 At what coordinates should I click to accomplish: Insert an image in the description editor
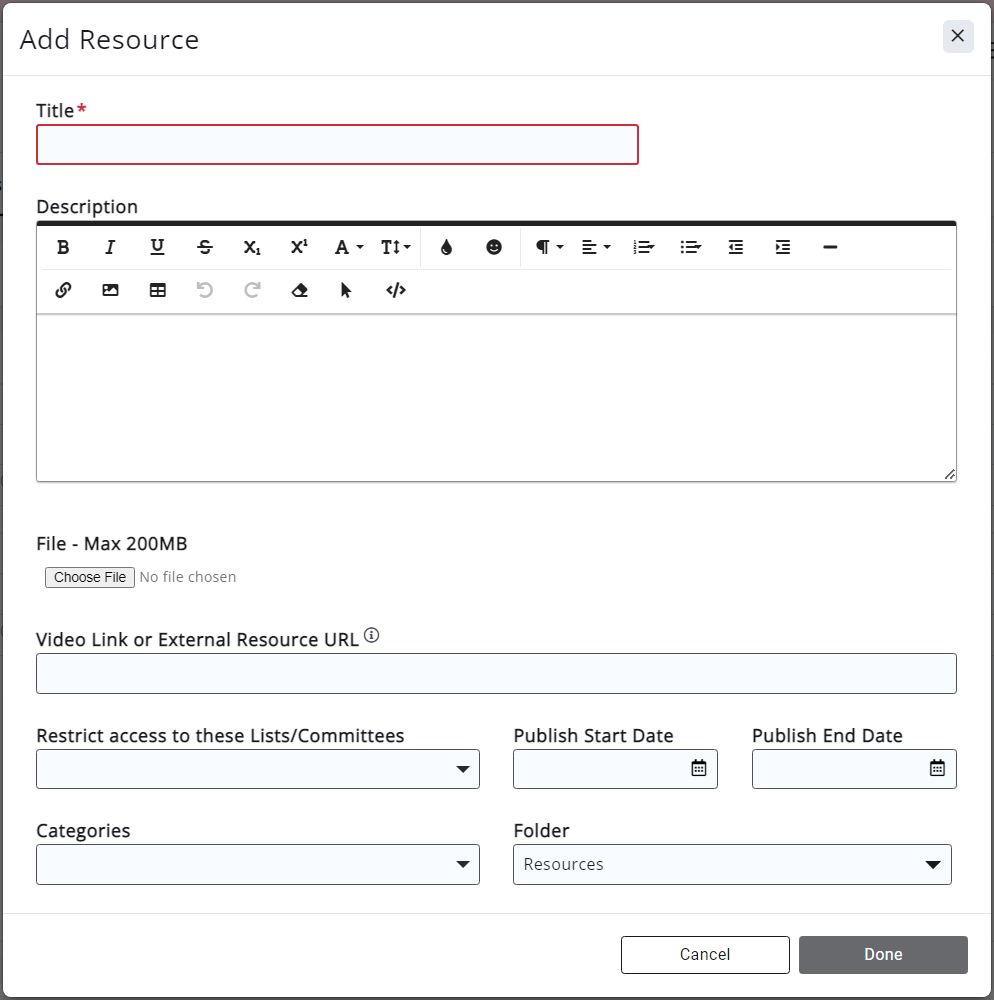[x=110, y=290]
